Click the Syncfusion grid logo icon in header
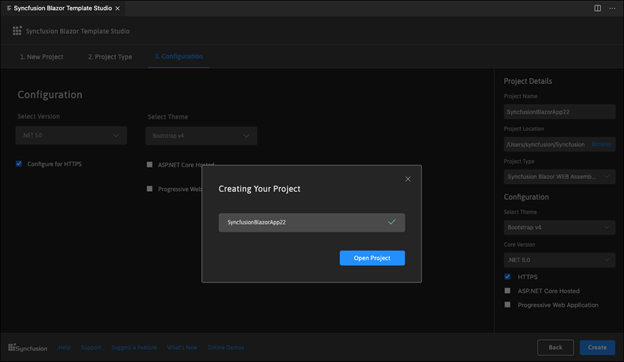 click(17, 31)
